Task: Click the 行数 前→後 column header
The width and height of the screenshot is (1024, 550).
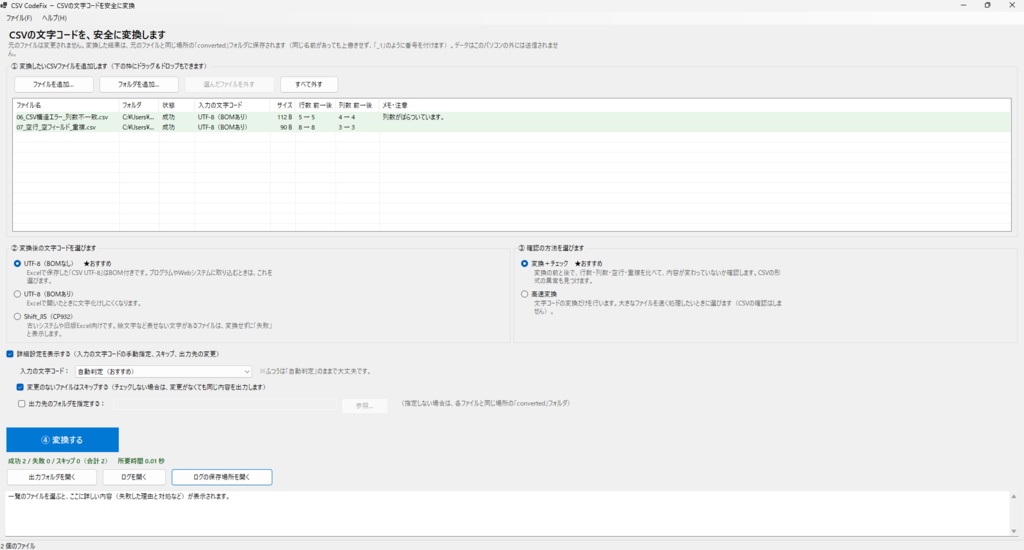Action: click(315, 105)
